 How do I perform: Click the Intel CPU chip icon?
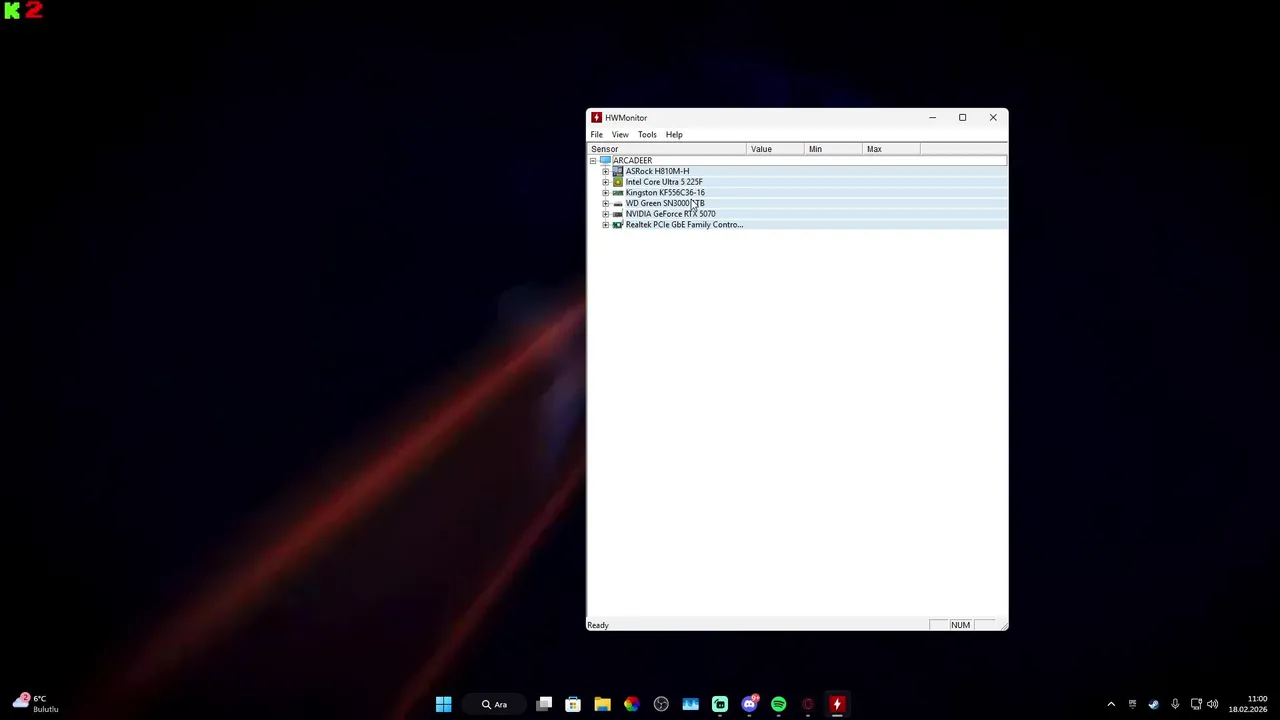(x=617, y=182)
